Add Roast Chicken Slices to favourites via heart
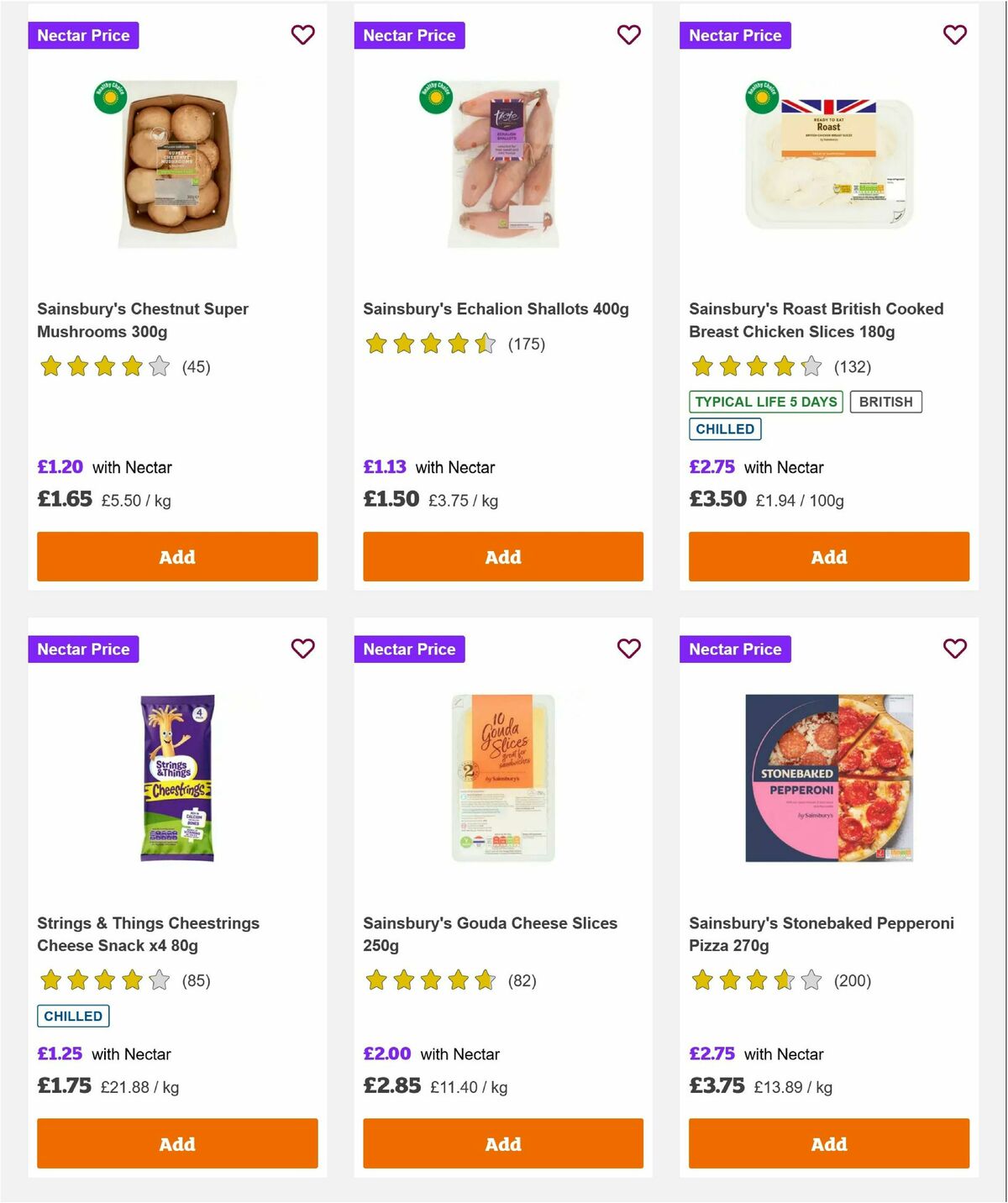The height and width of the screenshot is (1203, 1008). (954, 35)
